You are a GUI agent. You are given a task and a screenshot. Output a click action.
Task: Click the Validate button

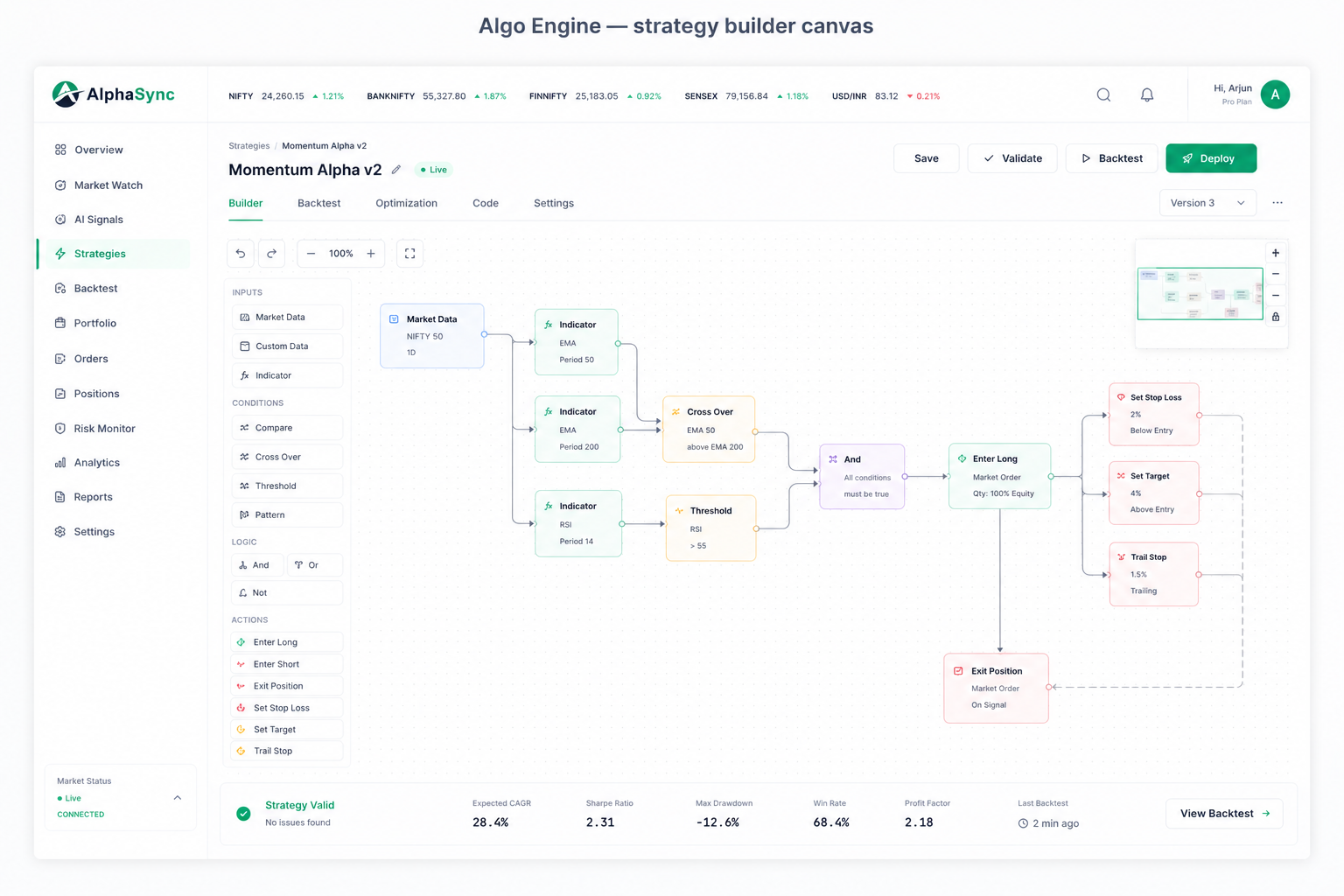(x=1012, y=158)
